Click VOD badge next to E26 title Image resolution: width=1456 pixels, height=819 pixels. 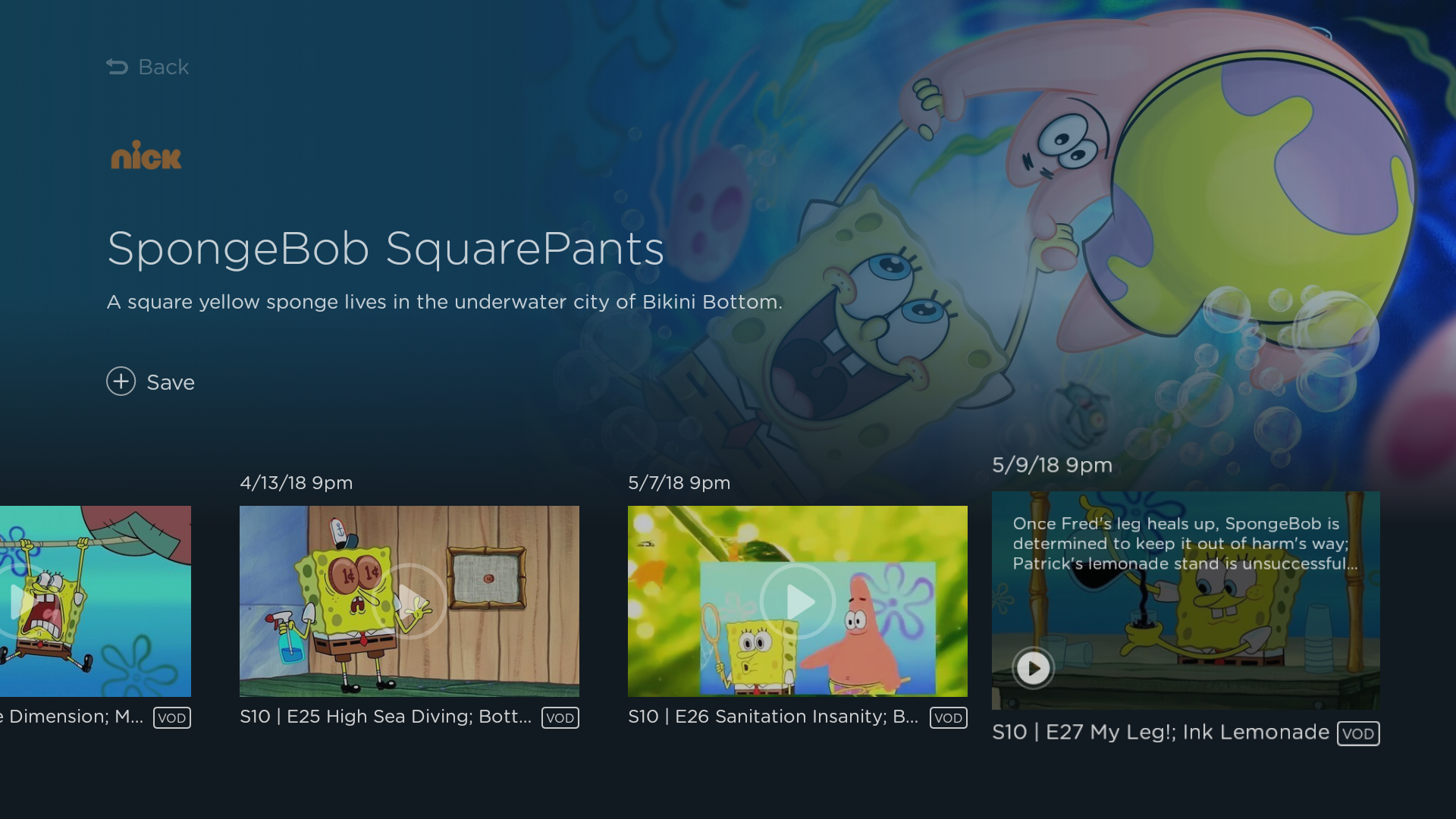point(949,717)
